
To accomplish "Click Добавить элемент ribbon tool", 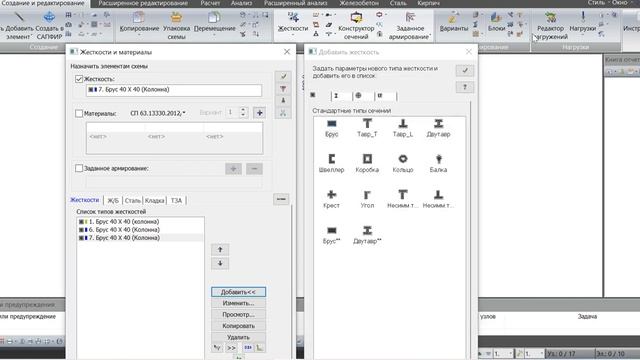I will [x=18, y=25].
